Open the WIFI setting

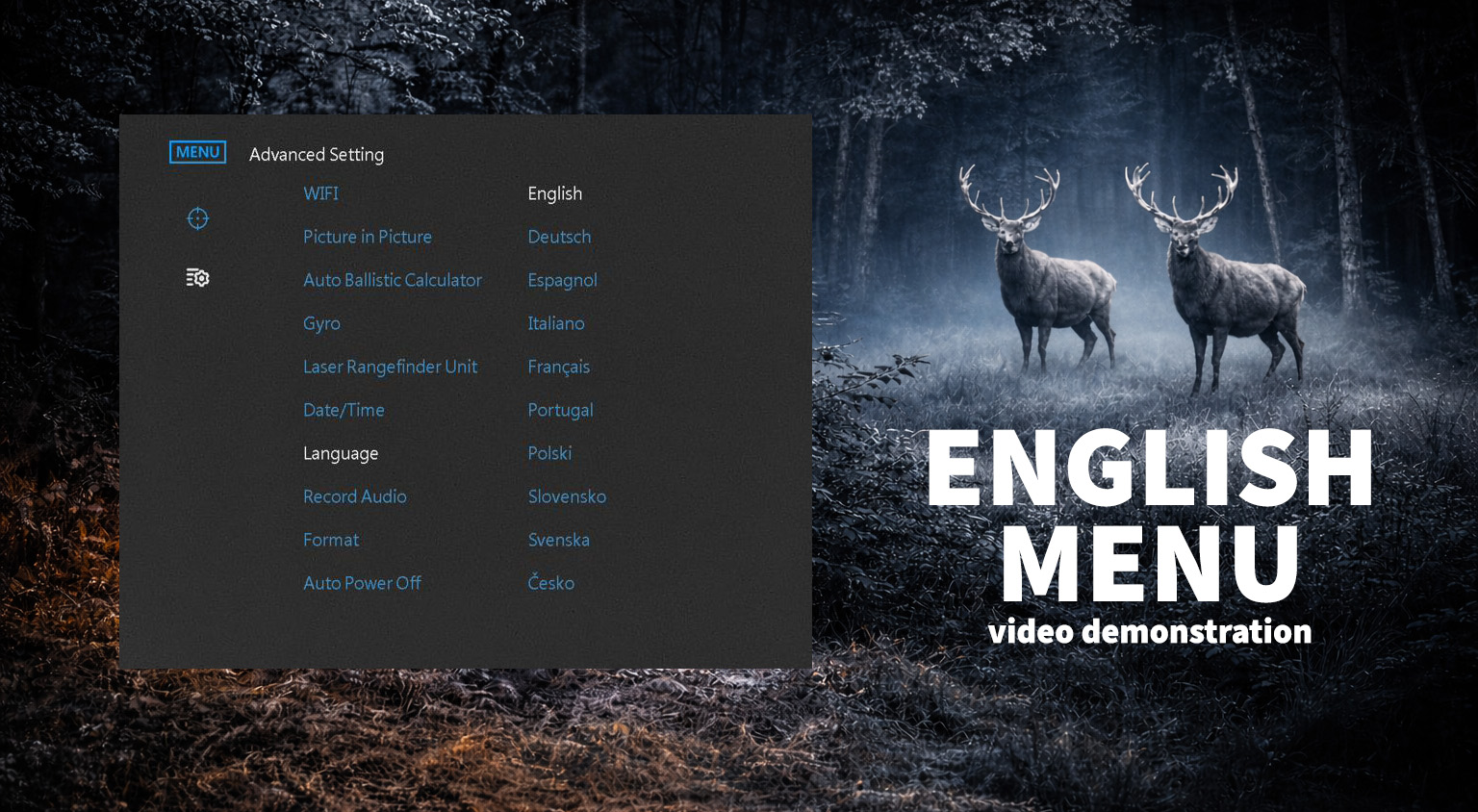[x=320, y=193]
